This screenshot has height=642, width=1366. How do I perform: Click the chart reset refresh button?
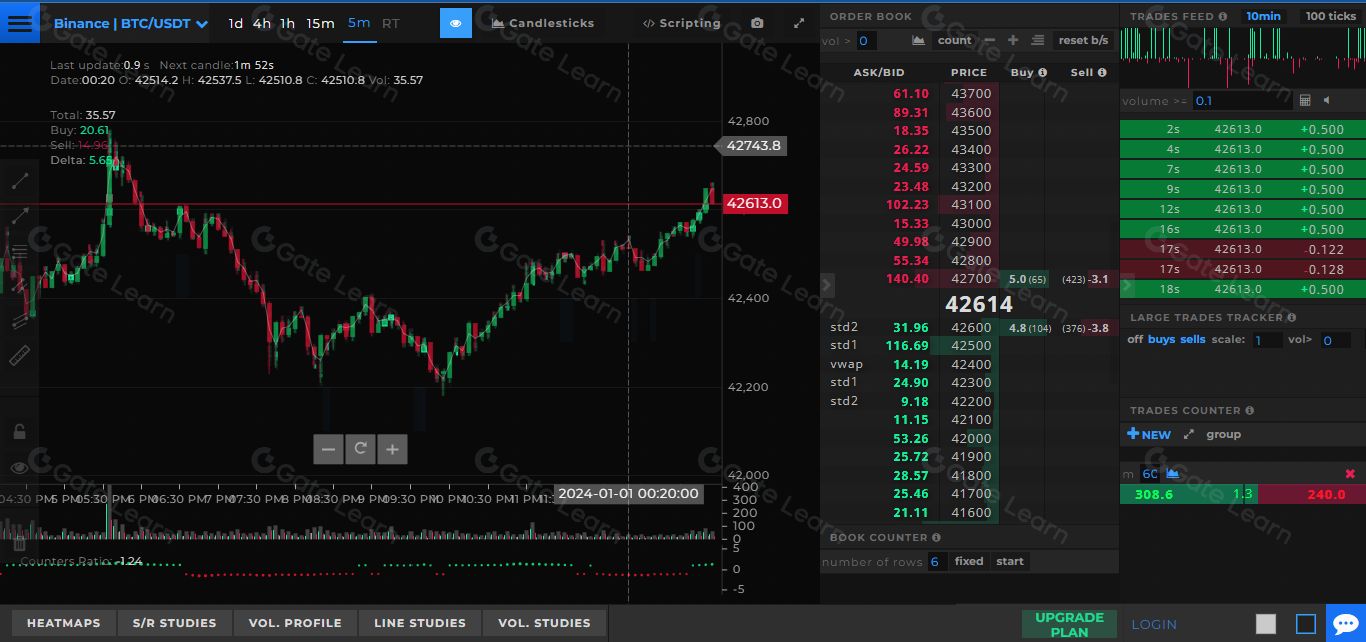(360, 450)
